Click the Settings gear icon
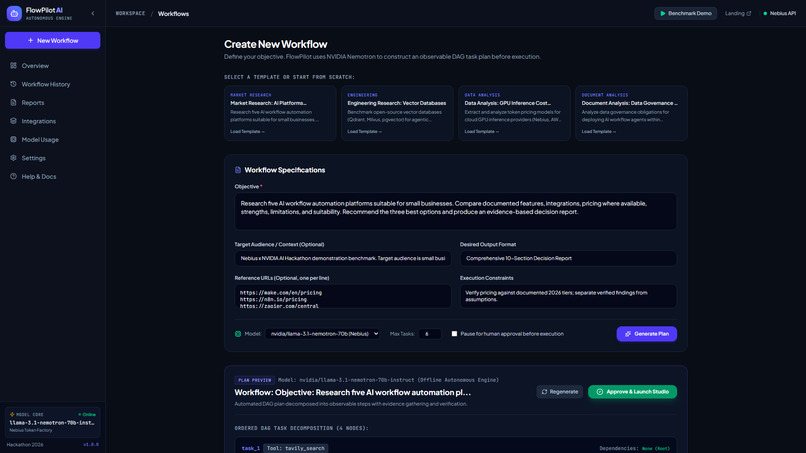 click(x=13, y=158)
